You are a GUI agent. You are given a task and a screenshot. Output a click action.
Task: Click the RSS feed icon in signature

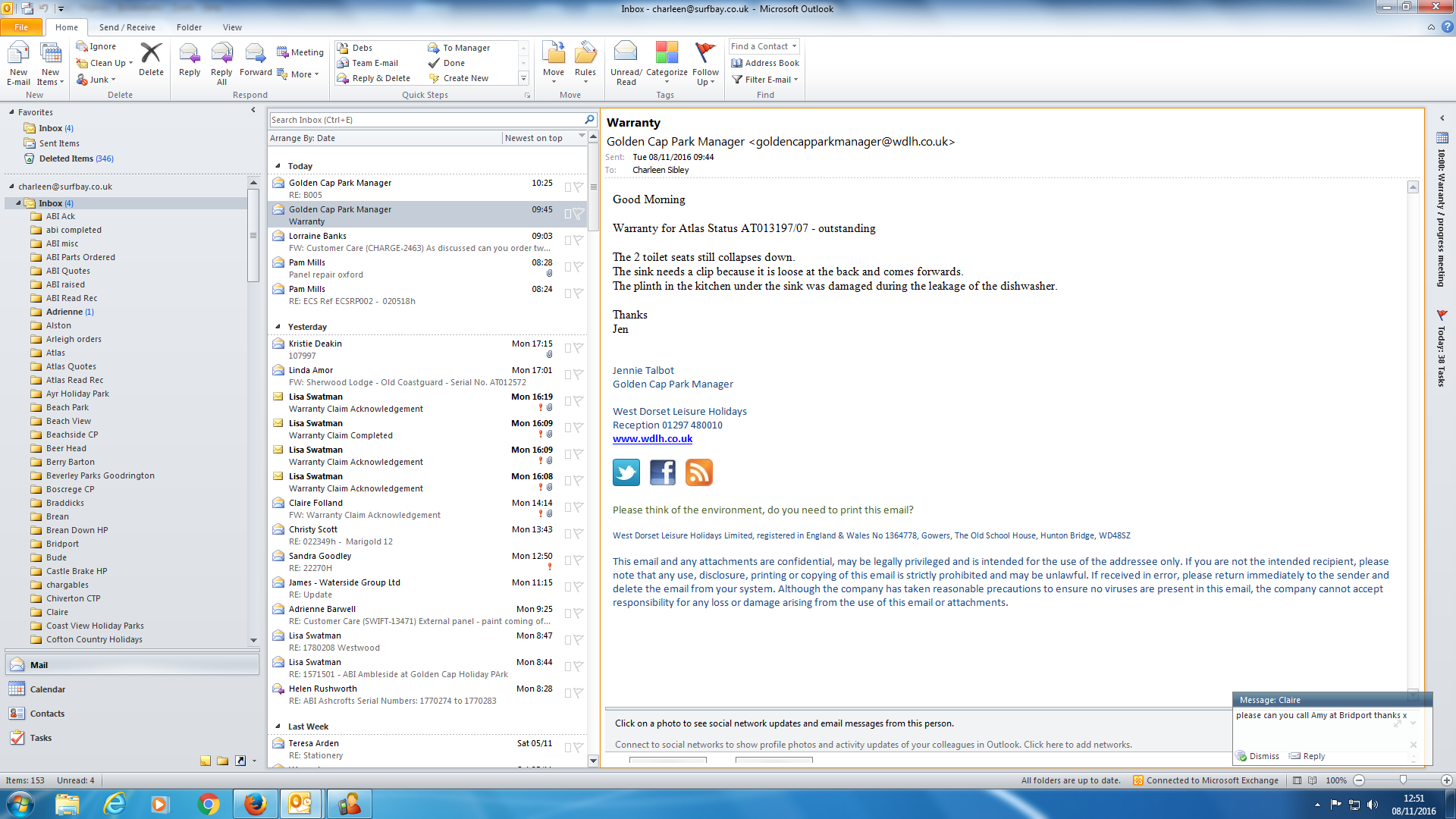[x=698, y=472]
